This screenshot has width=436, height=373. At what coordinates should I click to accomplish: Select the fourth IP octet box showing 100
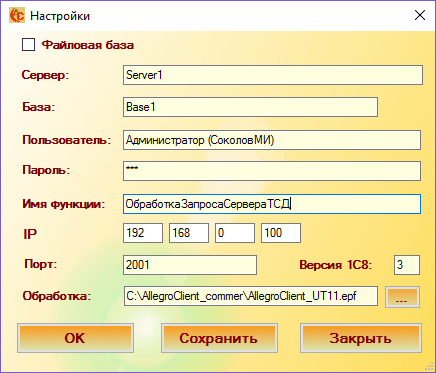pyautogui.click(x=281, y=233)
